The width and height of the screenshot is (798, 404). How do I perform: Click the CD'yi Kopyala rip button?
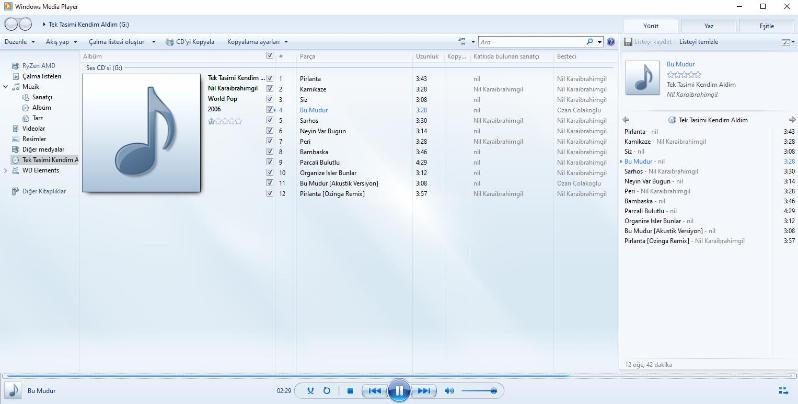pos(191,42)
